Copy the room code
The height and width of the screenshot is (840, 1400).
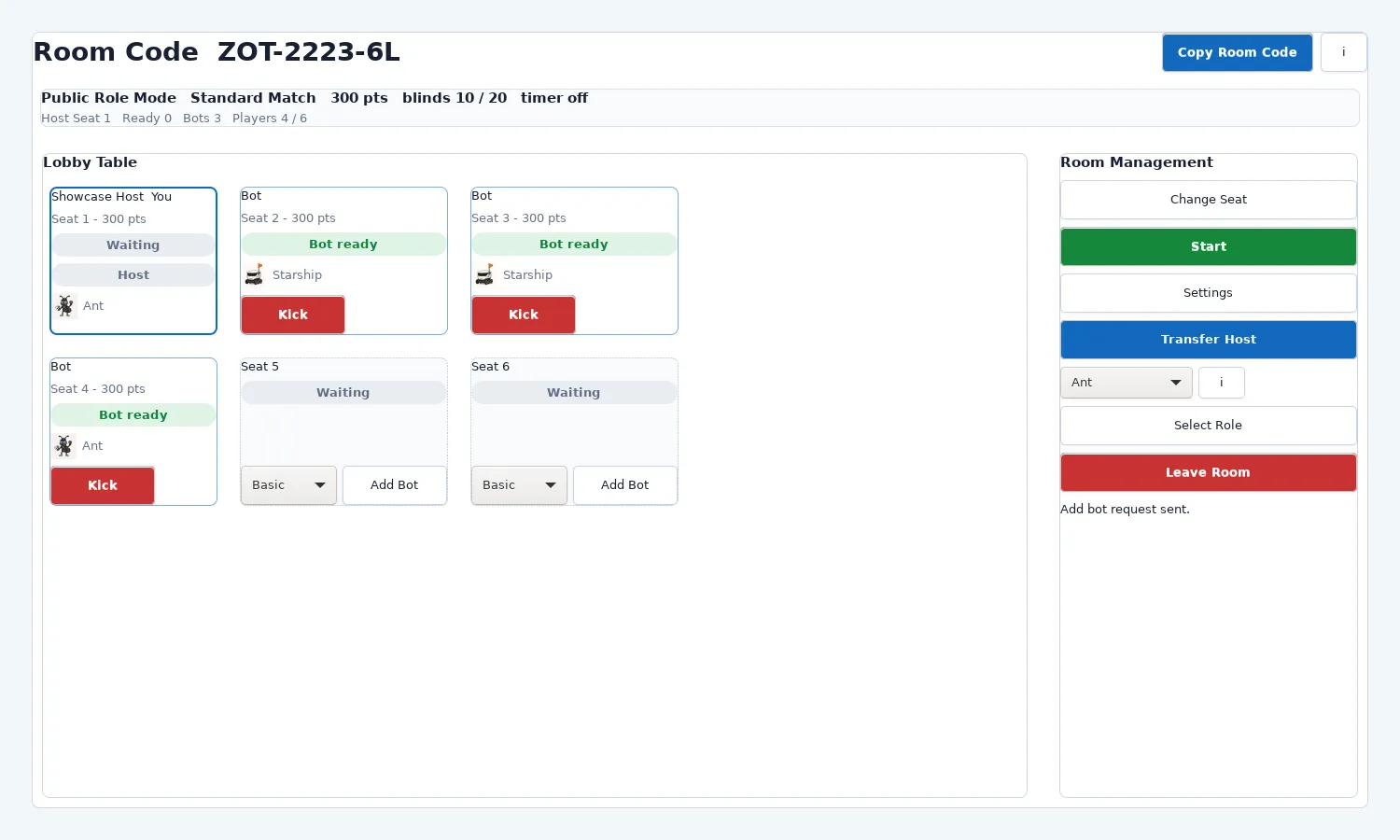[1238, 52]
